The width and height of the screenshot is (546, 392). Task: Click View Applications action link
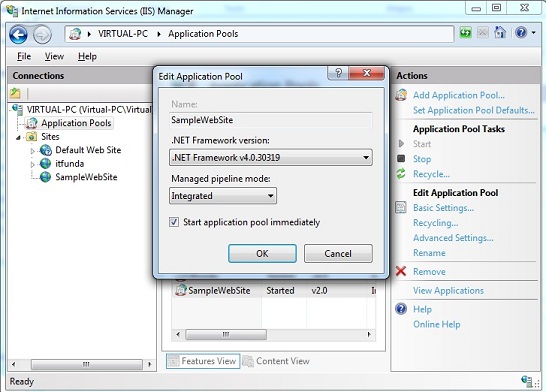point(448,290)
